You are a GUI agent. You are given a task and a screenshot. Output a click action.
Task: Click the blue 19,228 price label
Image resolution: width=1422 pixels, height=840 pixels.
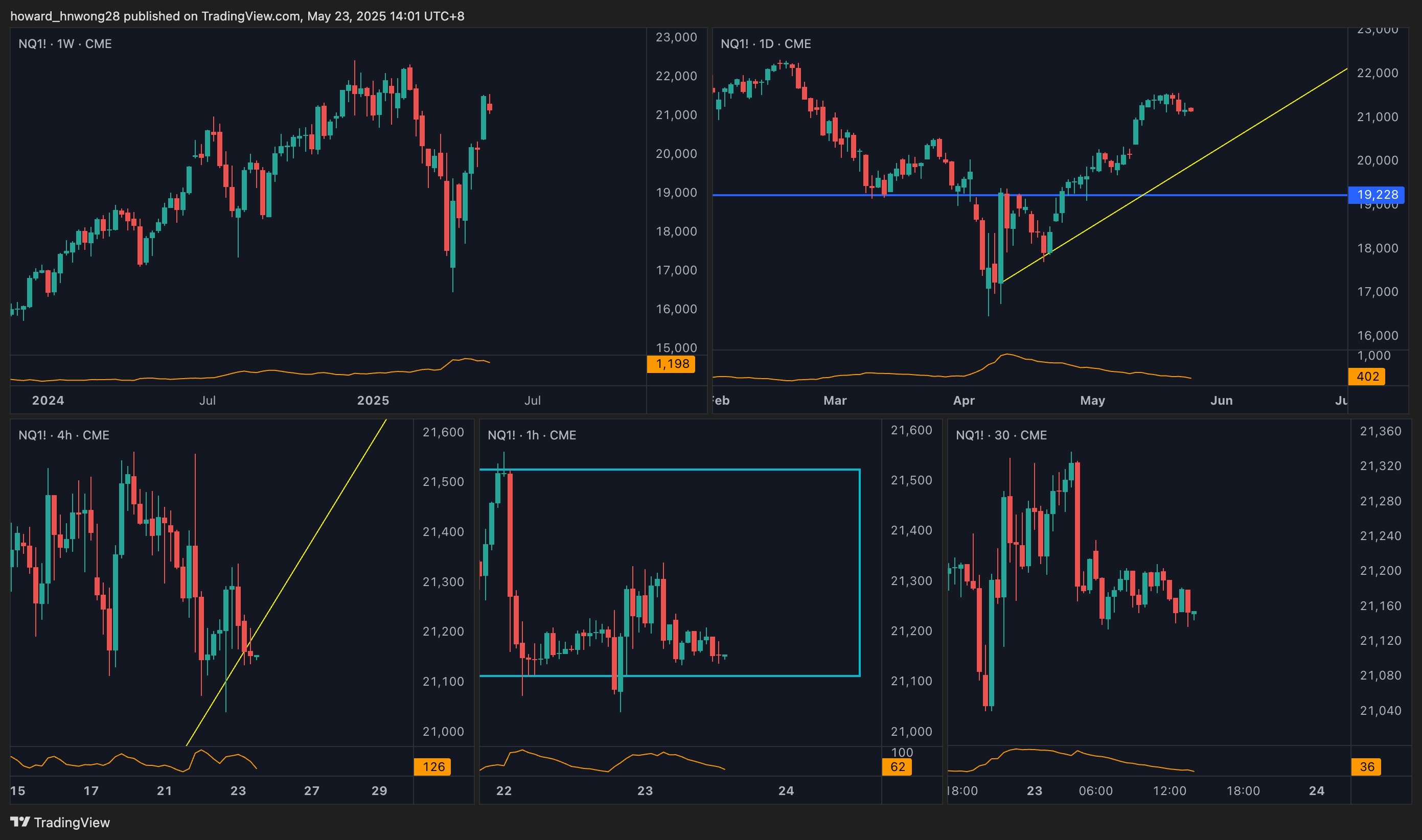point(1376,195)
